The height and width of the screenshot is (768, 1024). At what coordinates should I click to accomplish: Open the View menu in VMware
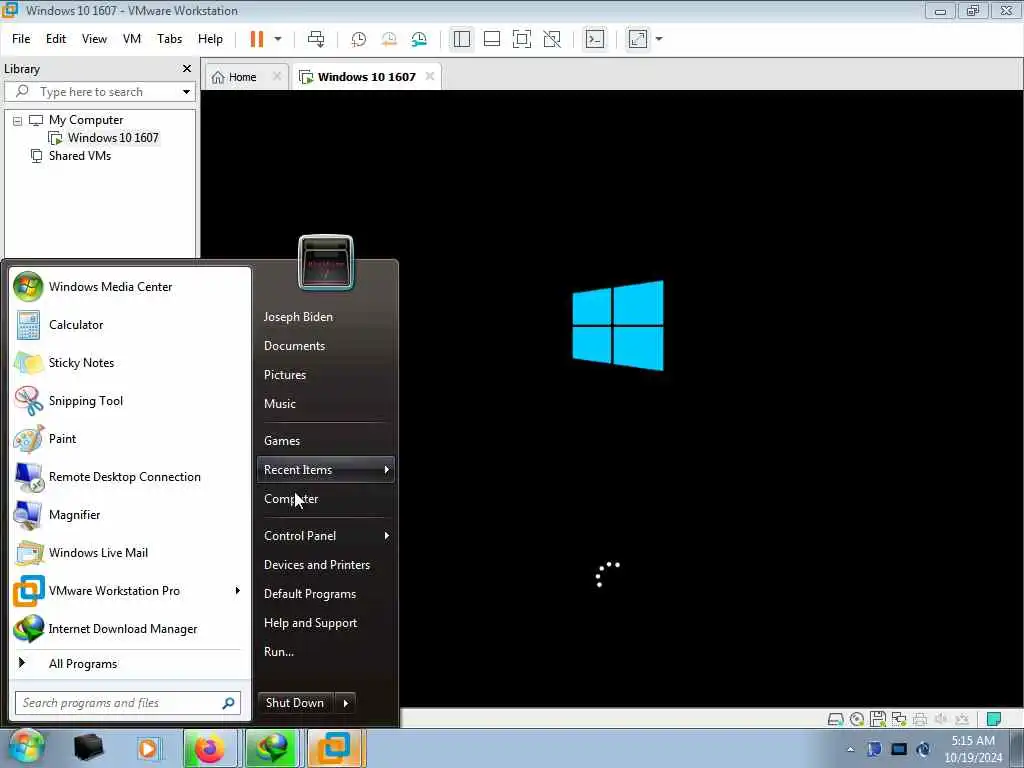94,39
